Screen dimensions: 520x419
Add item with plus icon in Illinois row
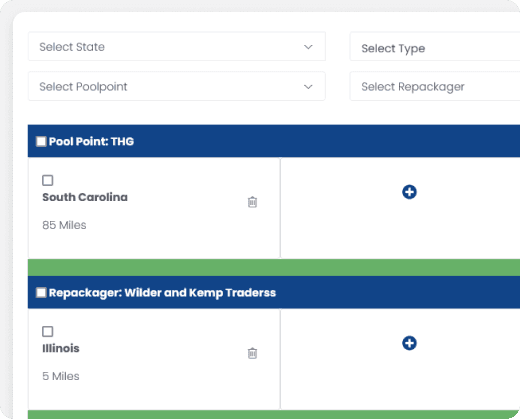(x=409, y=343)
